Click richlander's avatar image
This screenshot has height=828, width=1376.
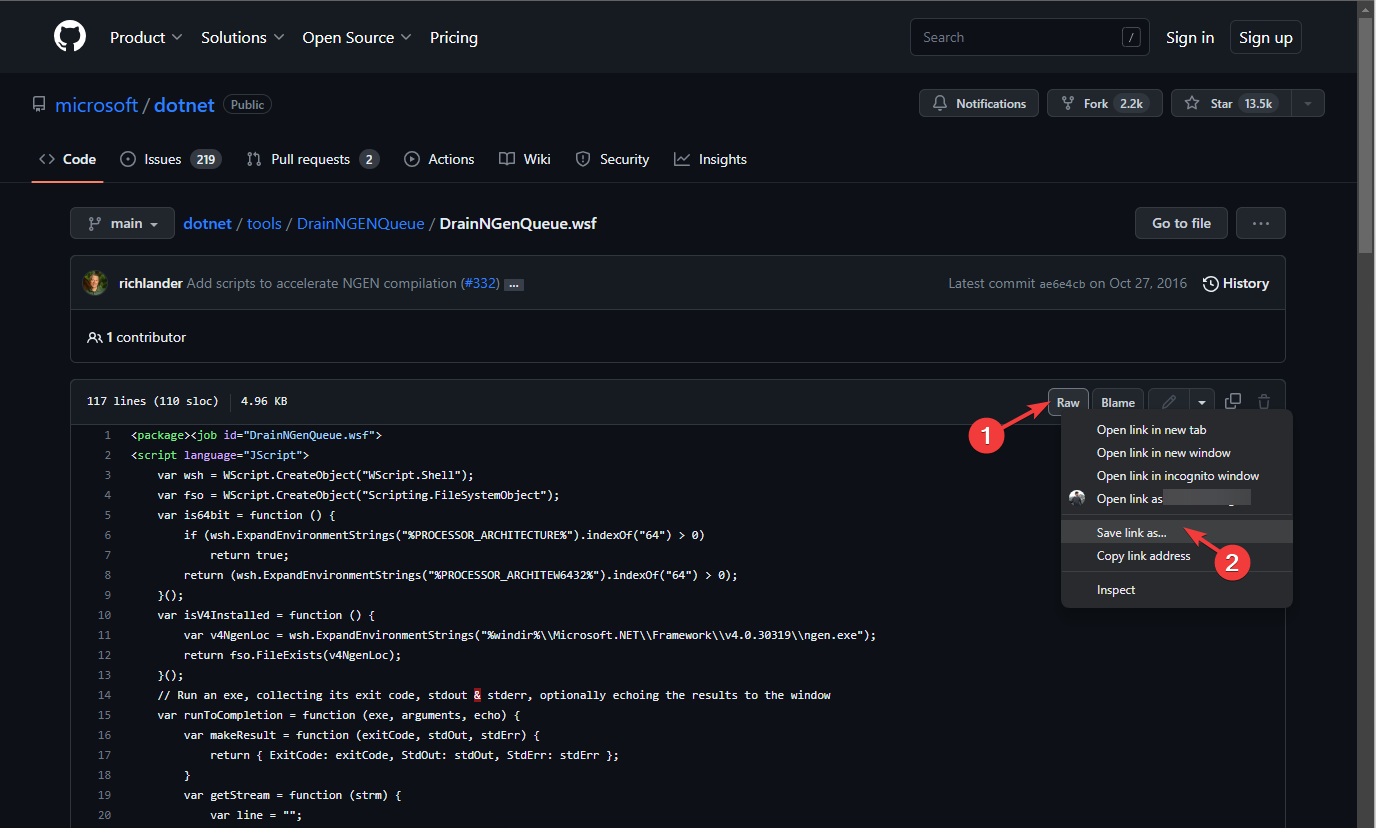(95, 283)
